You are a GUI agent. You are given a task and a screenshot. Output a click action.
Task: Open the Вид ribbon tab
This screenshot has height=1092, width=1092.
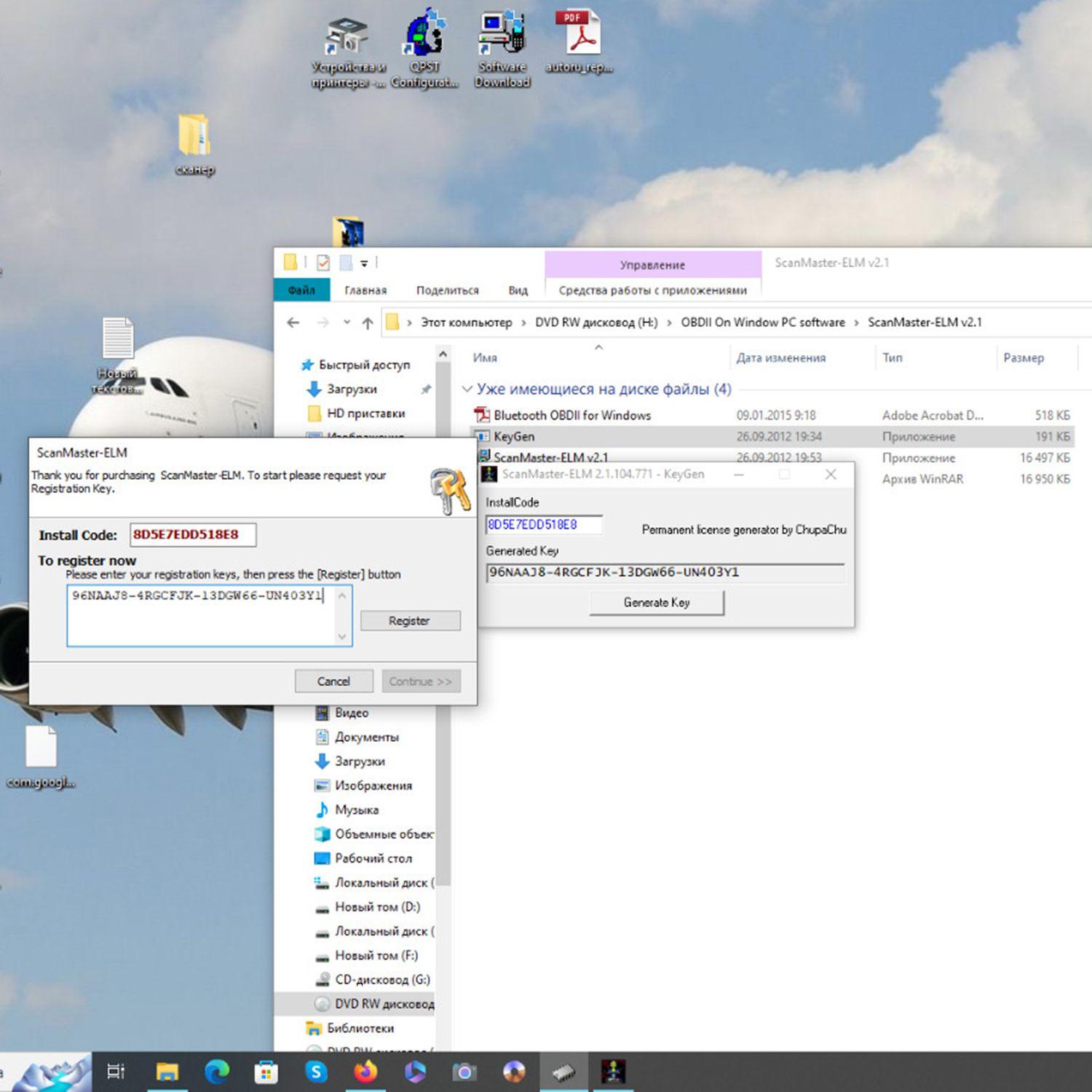[518, 290]
